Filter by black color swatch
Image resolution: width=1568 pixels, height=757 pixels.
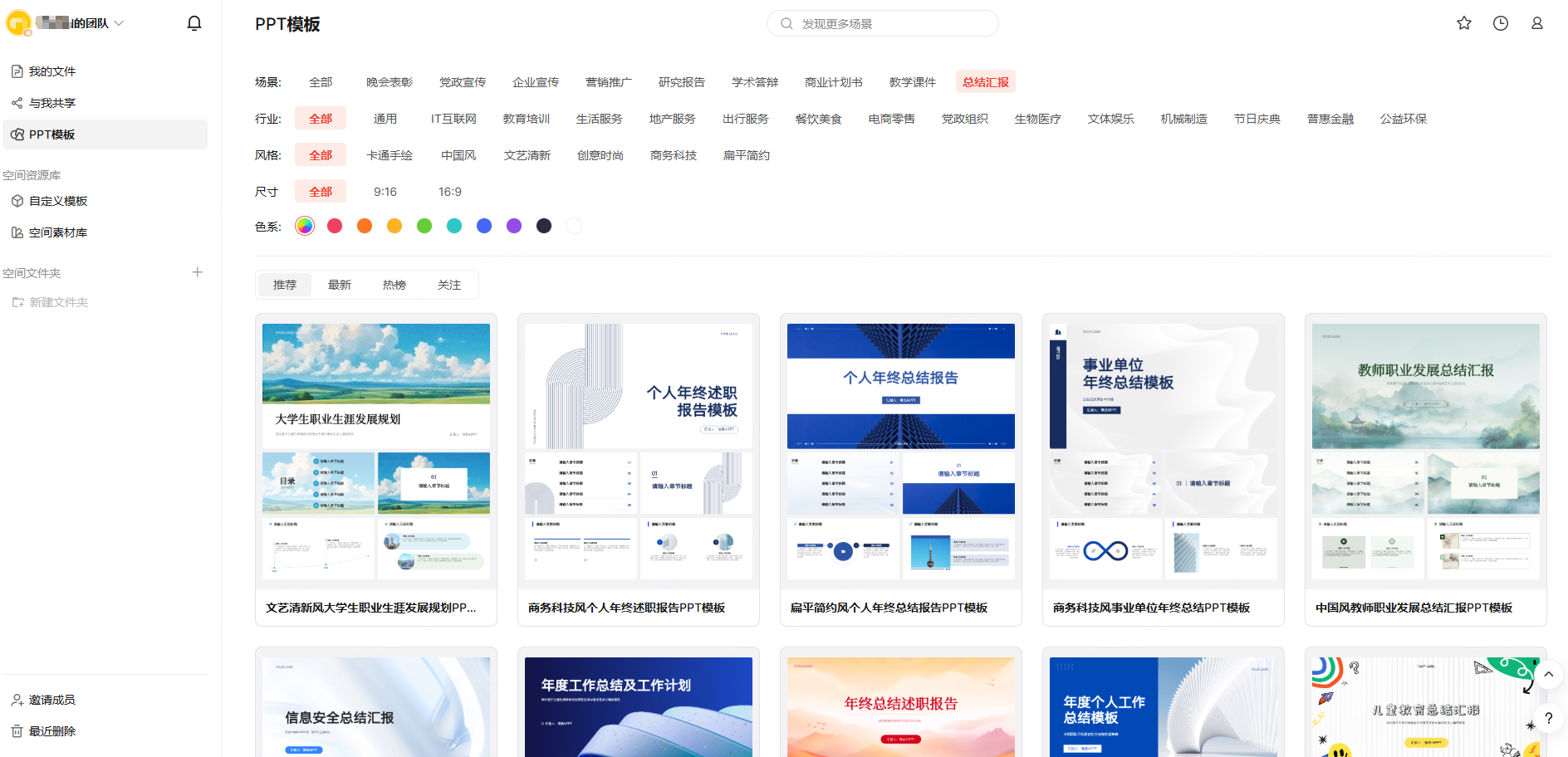pos(544,226)
